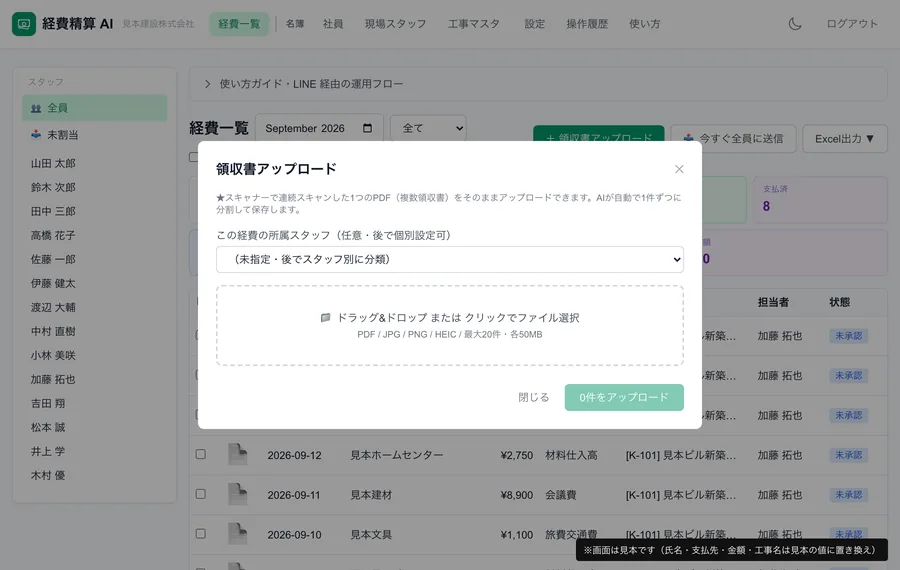Click 0件をアップロード button
Viewport: 900px width, 570px height.
624,397
